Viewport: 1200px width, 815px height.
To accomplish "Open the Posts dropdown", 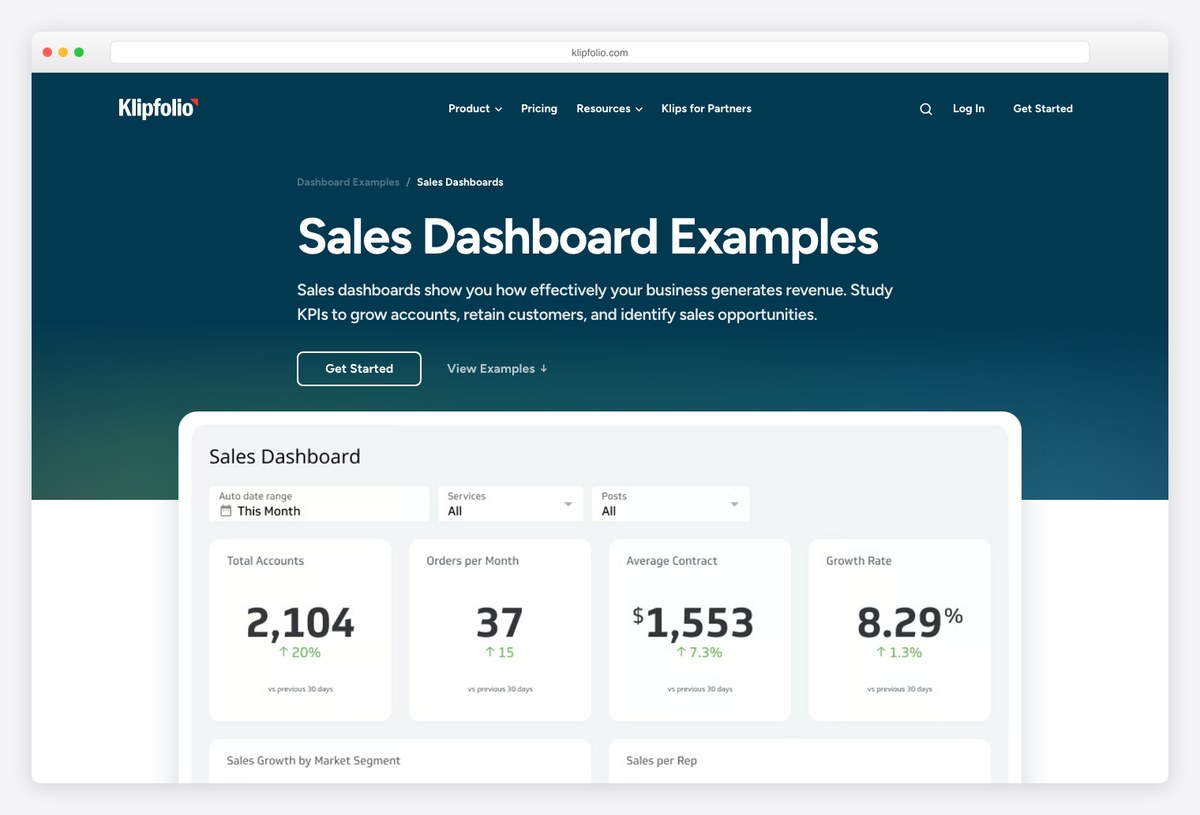I will tap(670, 504).
